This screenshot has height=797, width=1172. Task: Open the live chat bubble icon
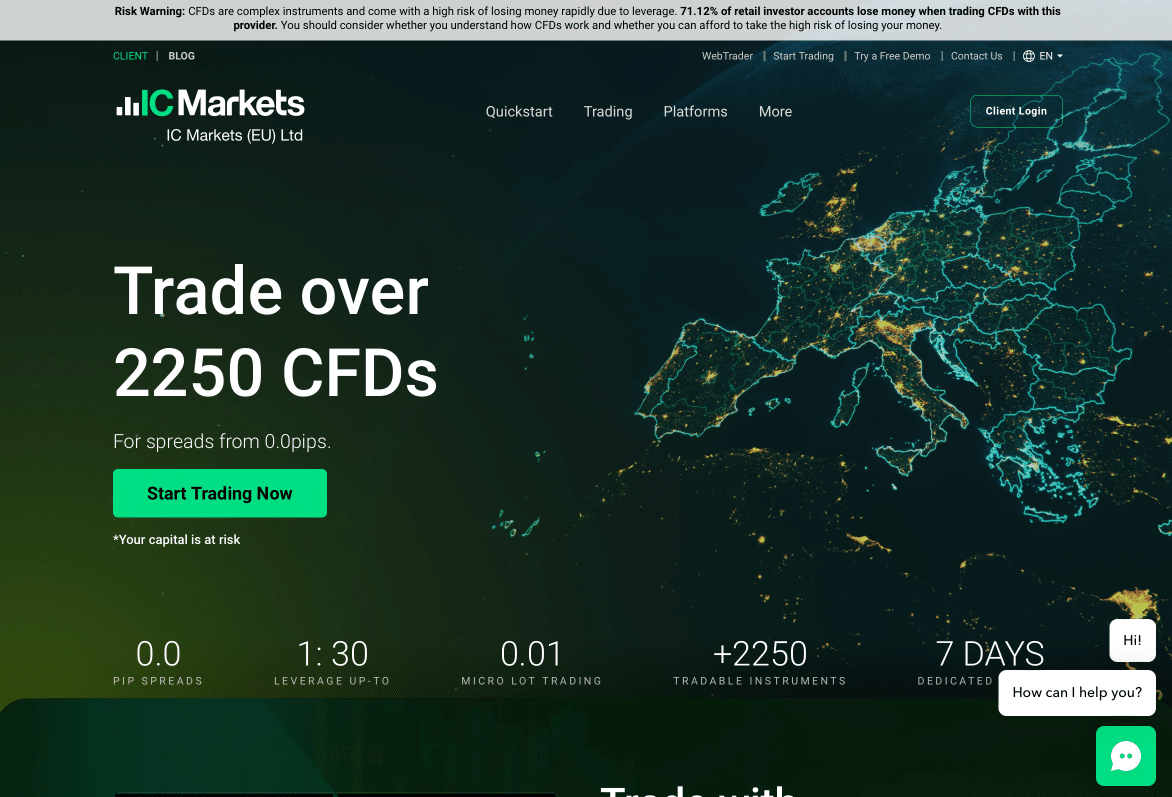point(1125,756)
